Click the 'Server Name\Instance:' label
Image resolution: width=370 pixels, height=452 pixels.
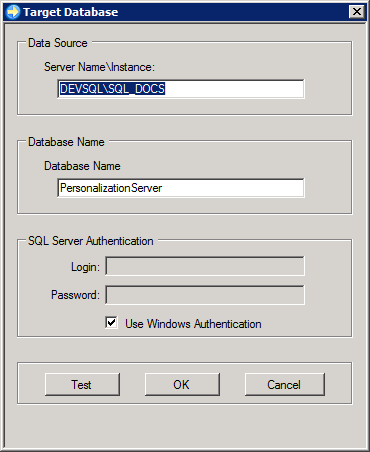[99, 67]
